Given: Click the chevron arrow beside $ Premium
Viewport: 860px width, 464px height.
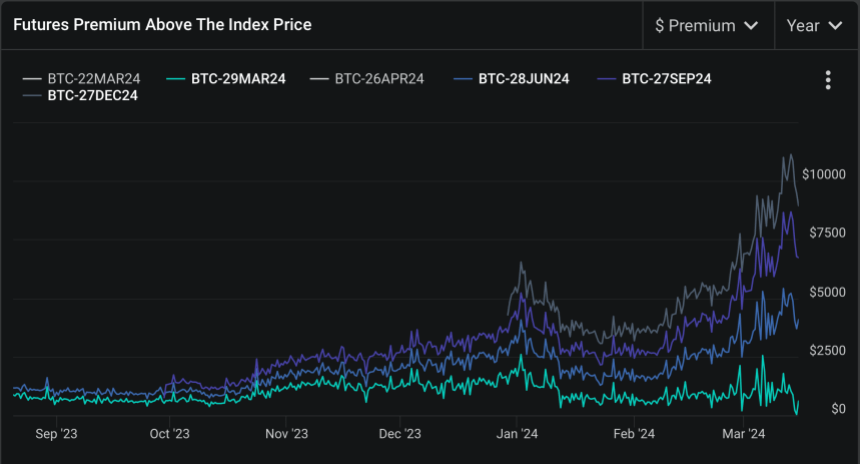Looking at the screenshot, I should click(x=750, y=26).
